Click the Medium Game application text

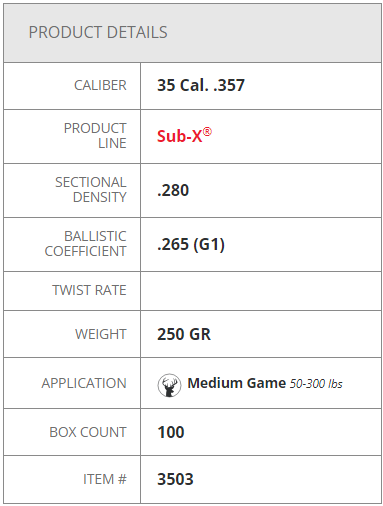click(x=236, y=383)
